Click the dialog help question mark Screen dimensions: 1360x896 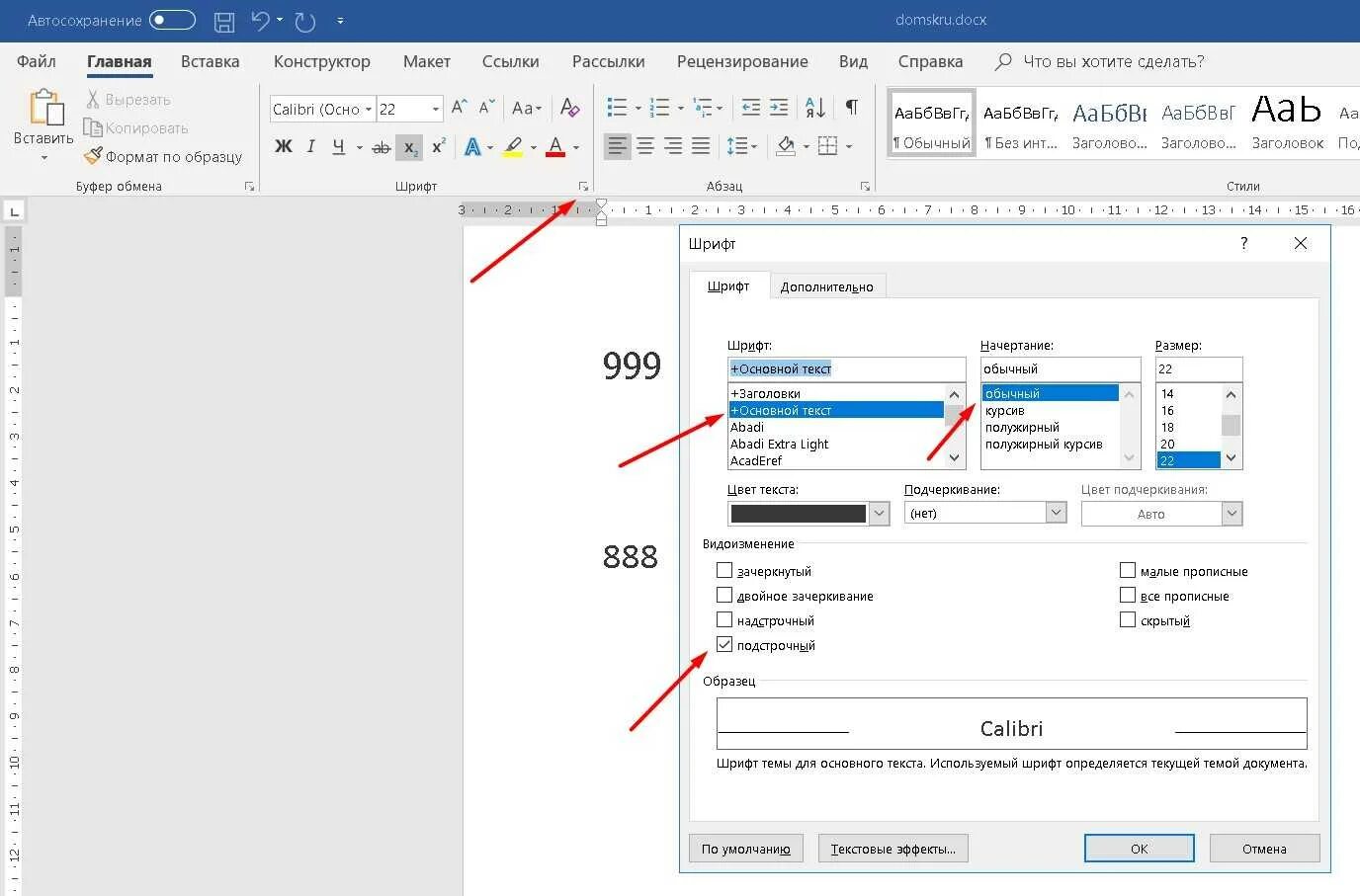[x=1244, y=243]
